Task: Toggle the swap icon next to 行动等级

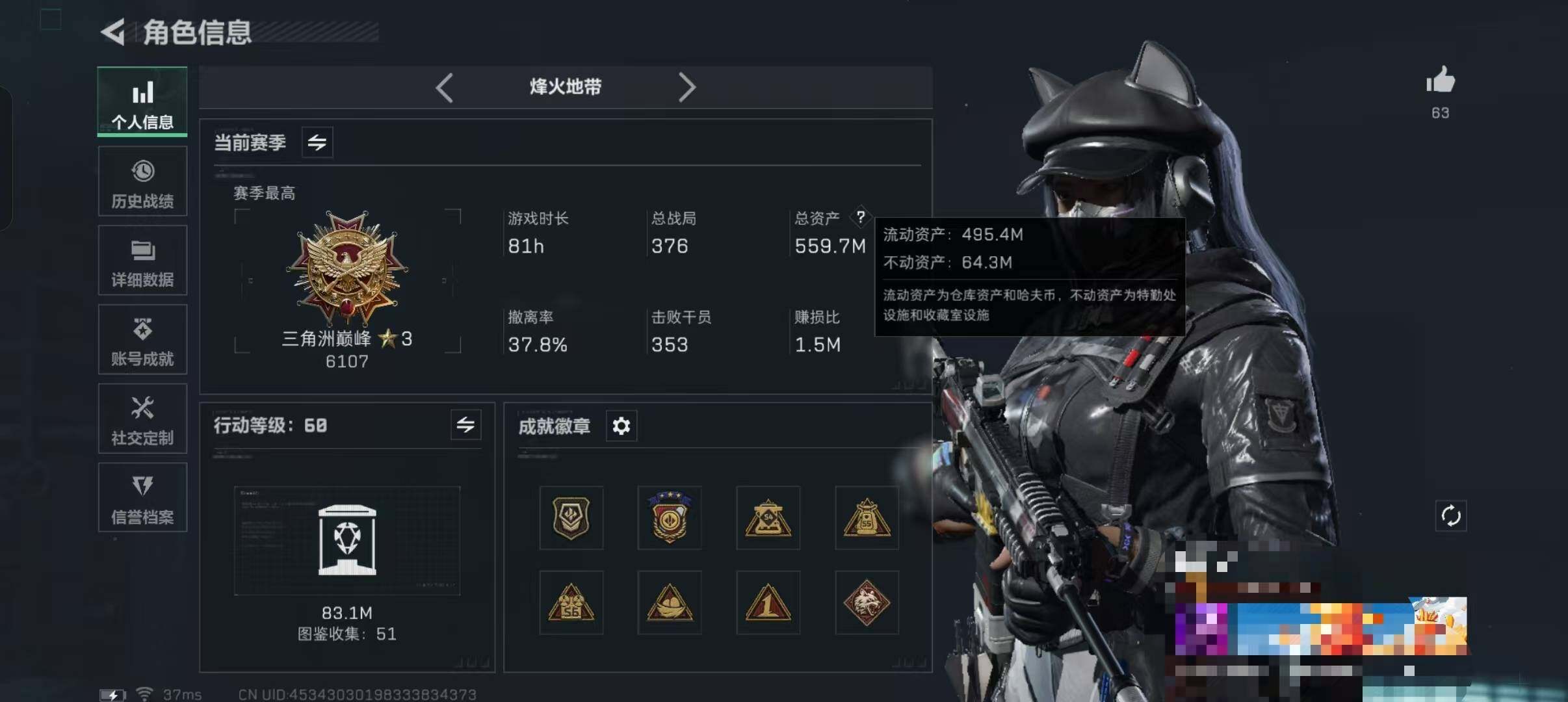Action: 465,425
